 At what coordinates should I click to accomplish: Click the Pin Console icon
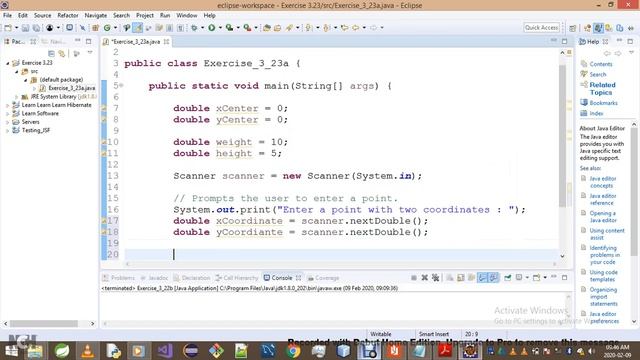coord(507,278)
